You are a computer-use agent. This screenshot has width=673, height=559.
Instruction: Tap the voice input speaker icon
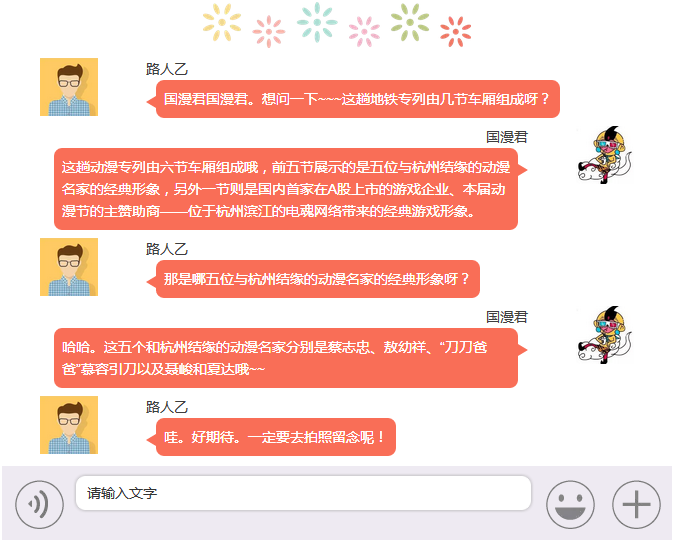[39, 504]
